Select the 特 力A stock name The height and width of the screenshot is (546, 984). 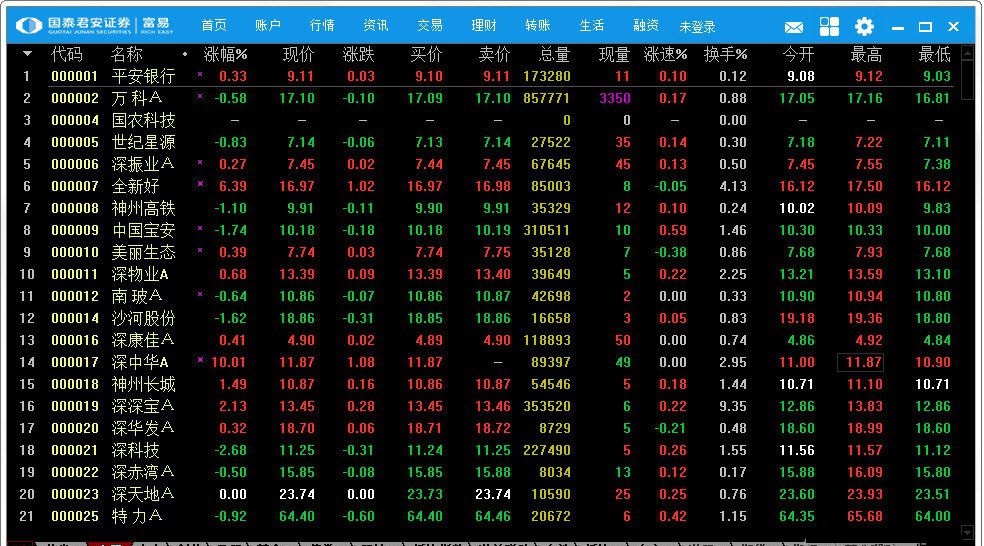tap(137, 517)
